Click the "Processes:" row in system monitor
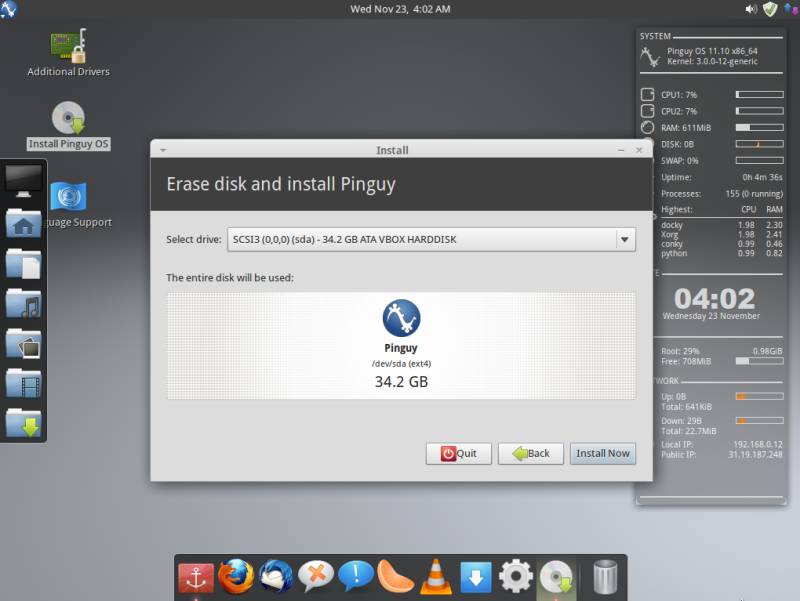 click(721, 194)
